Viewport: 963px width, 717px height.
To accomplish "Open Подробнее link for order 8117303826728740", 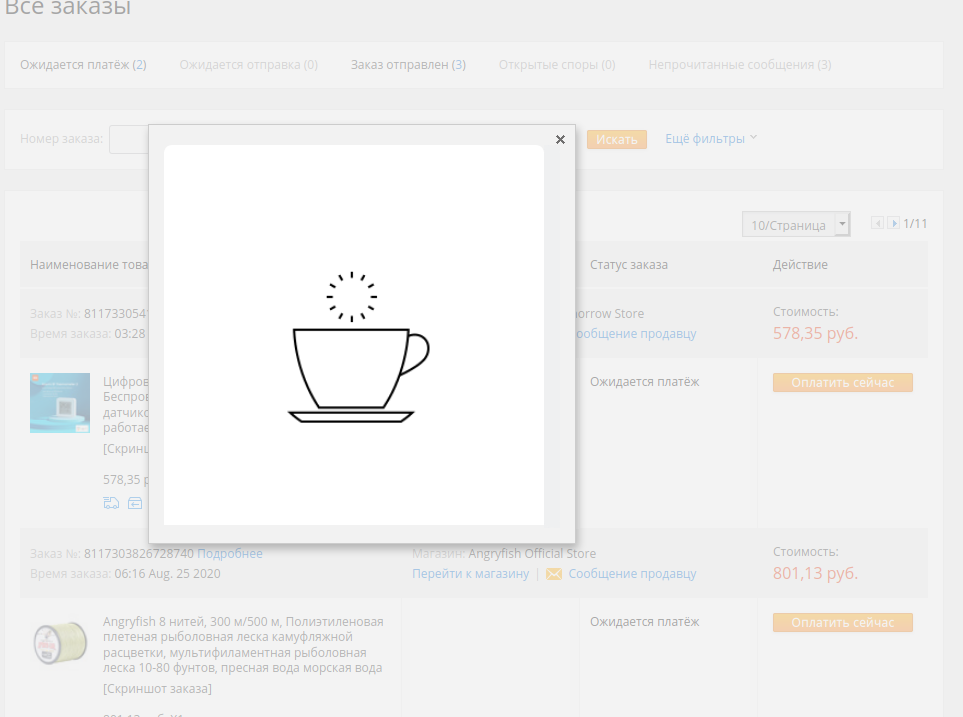I will (x=230, y=554).
